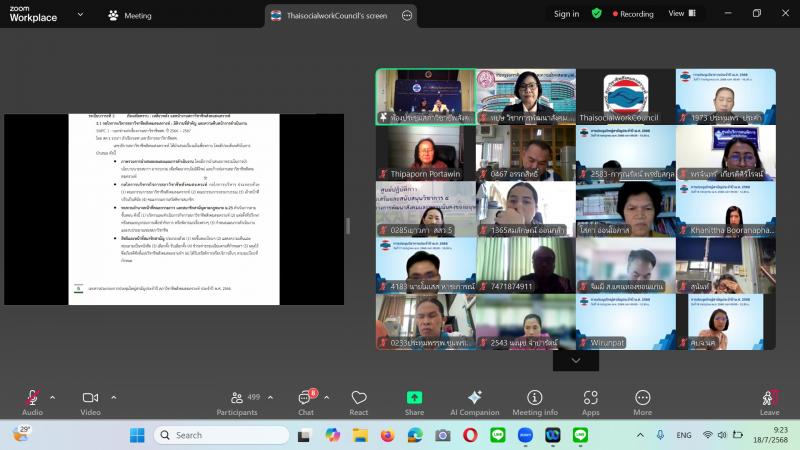The height and width of the screenshot is (450, 800).
Task: Open the Camera app in taskbar
Action: tap(442, 435)
